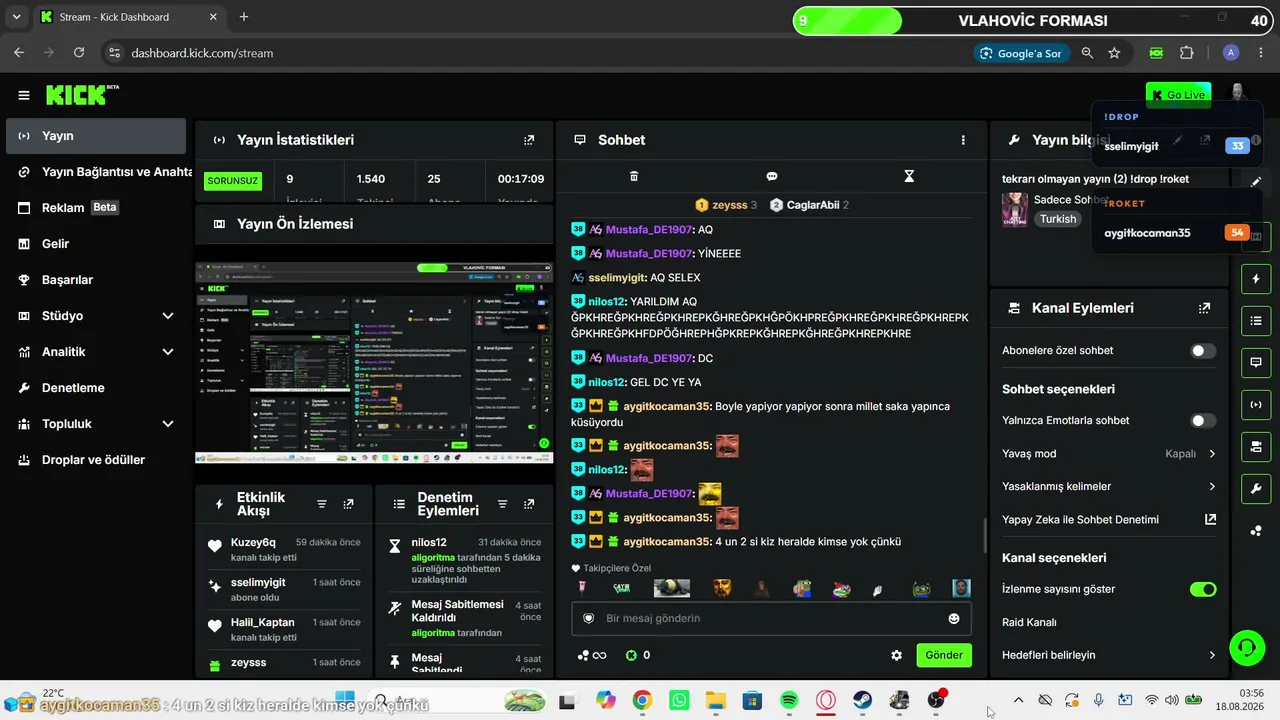Click the Bir mesaj gönderin input field
The height and width of the screenshot is (720, 1280).
771,619
